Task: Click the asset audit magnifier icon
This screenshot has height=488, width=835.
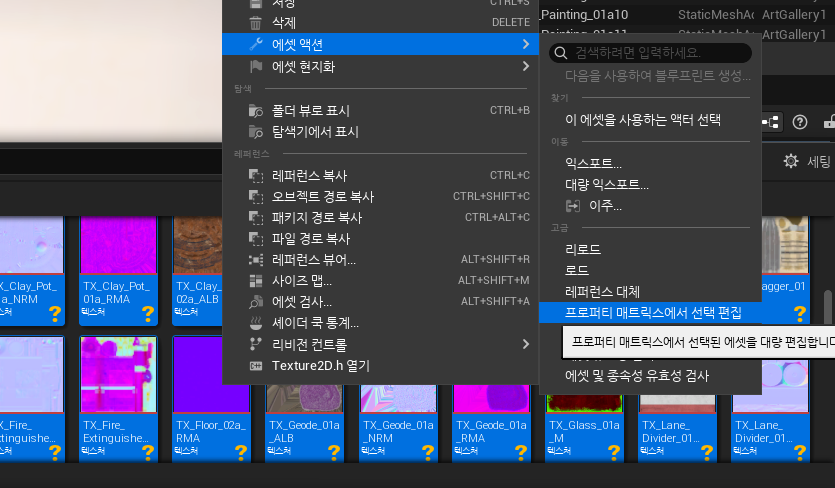Action: [x=256, y=302]
